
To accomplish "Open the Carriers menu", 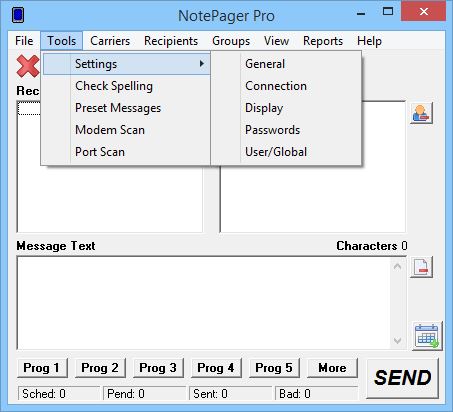I will click(110, 41).
